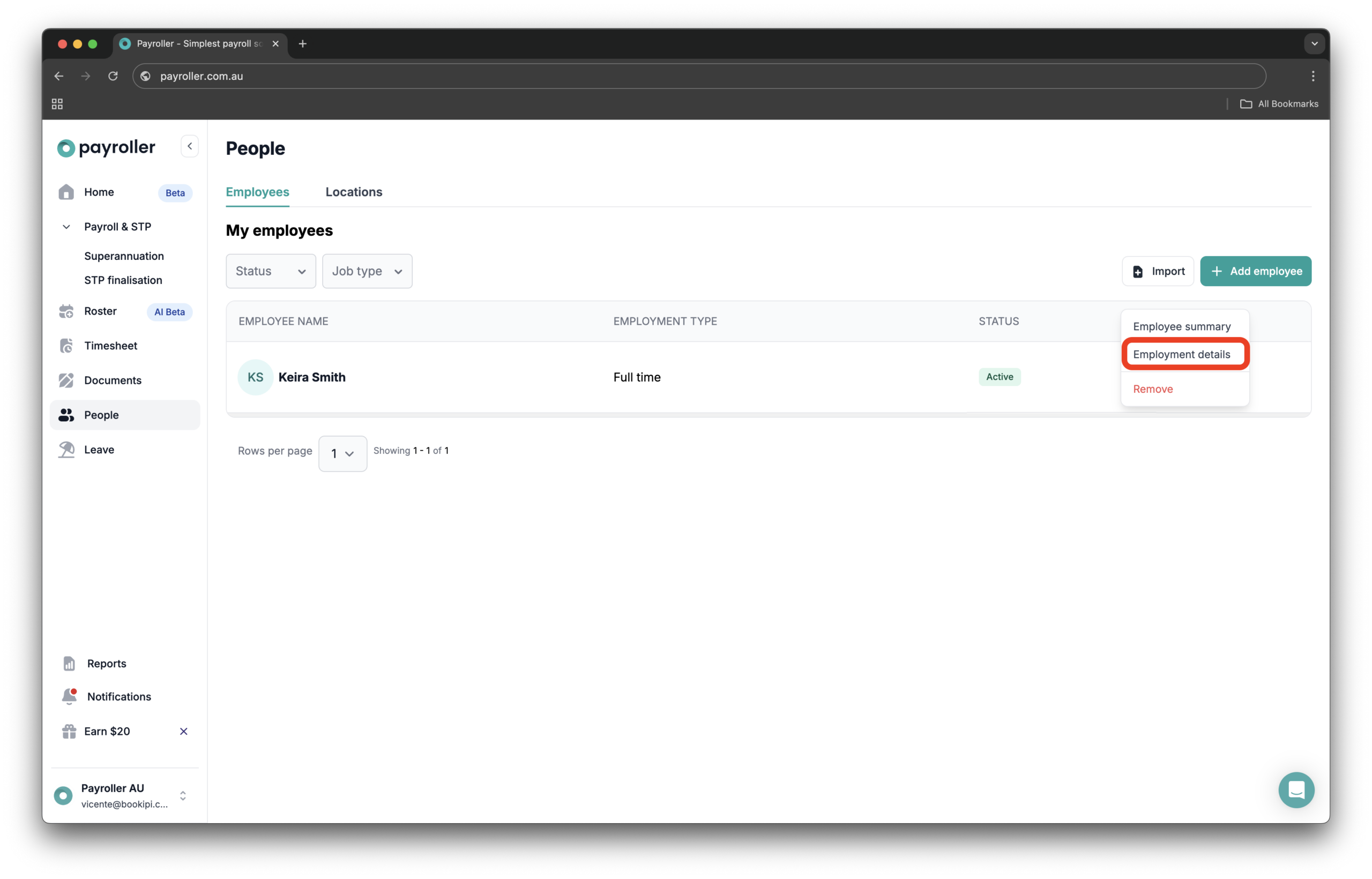
Task: Switch to the Locations tab
Action: pyautogui.click(x=354, y=192)
